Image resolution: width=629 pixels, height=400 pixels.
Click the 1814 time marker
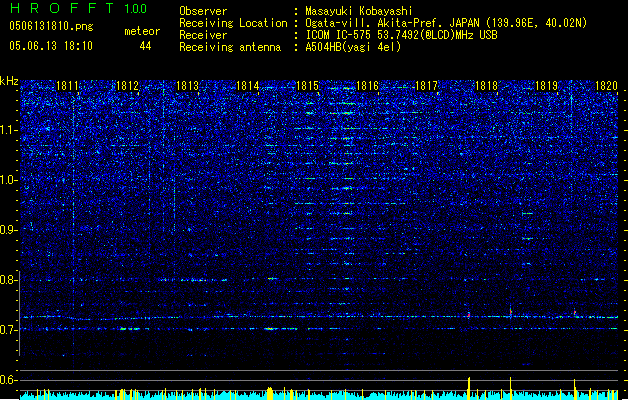[x=248, y=86]
